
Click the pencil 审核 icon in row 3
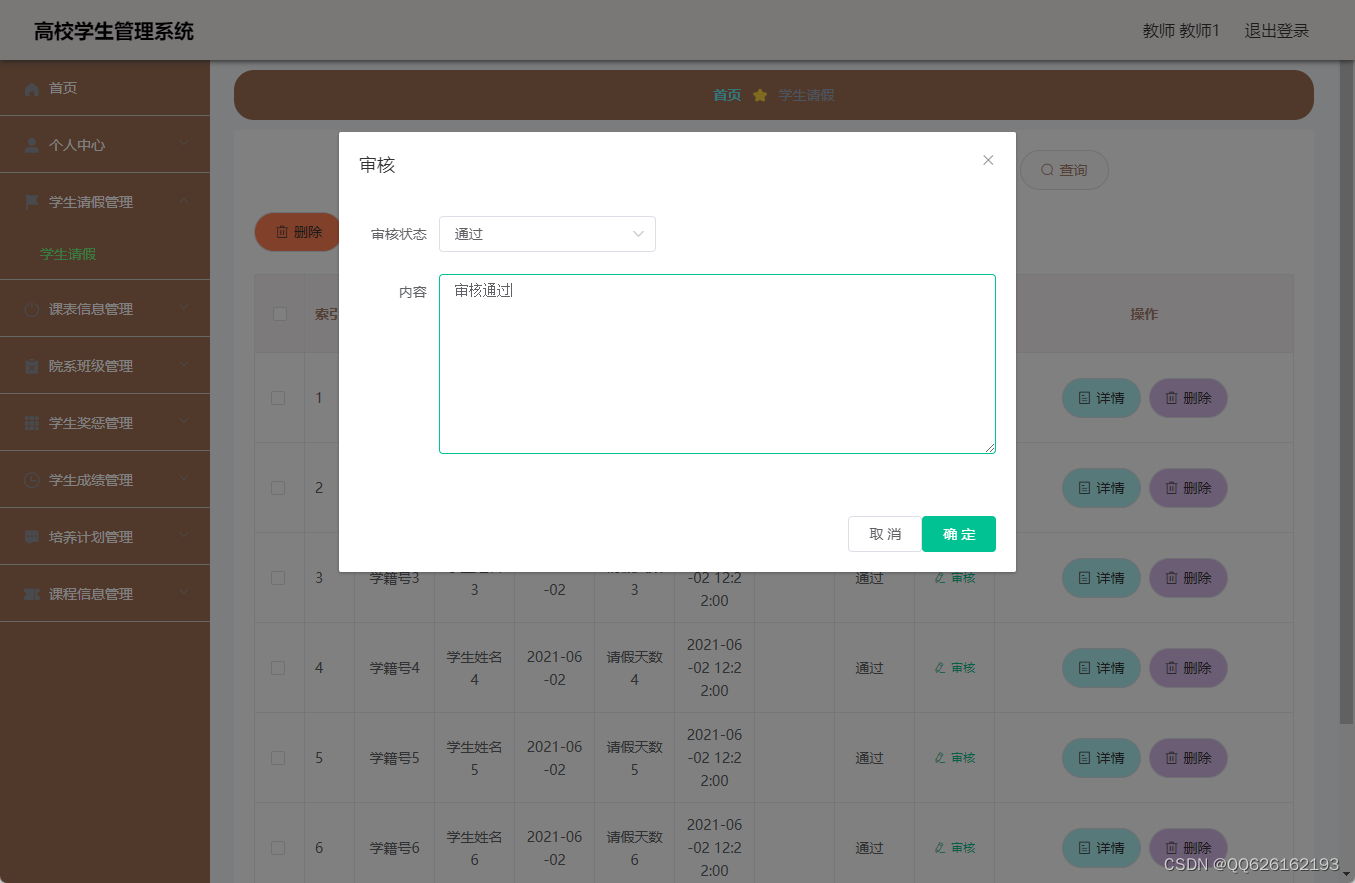click(x=940, y=578)
